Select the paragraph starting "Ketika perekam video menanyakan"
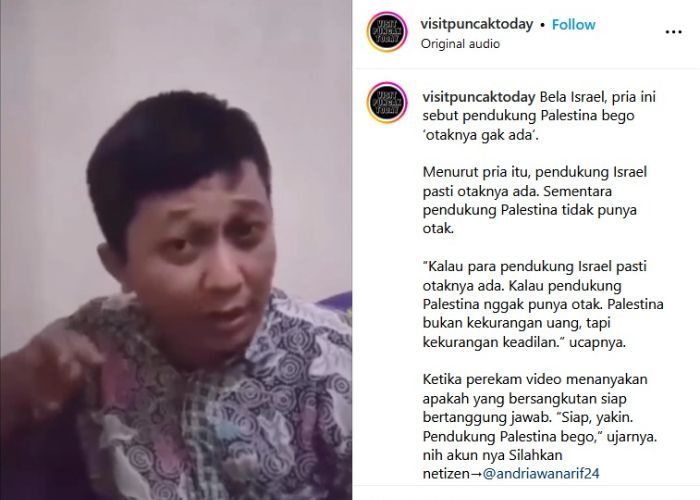700x500 pixels. click(540, 408)
